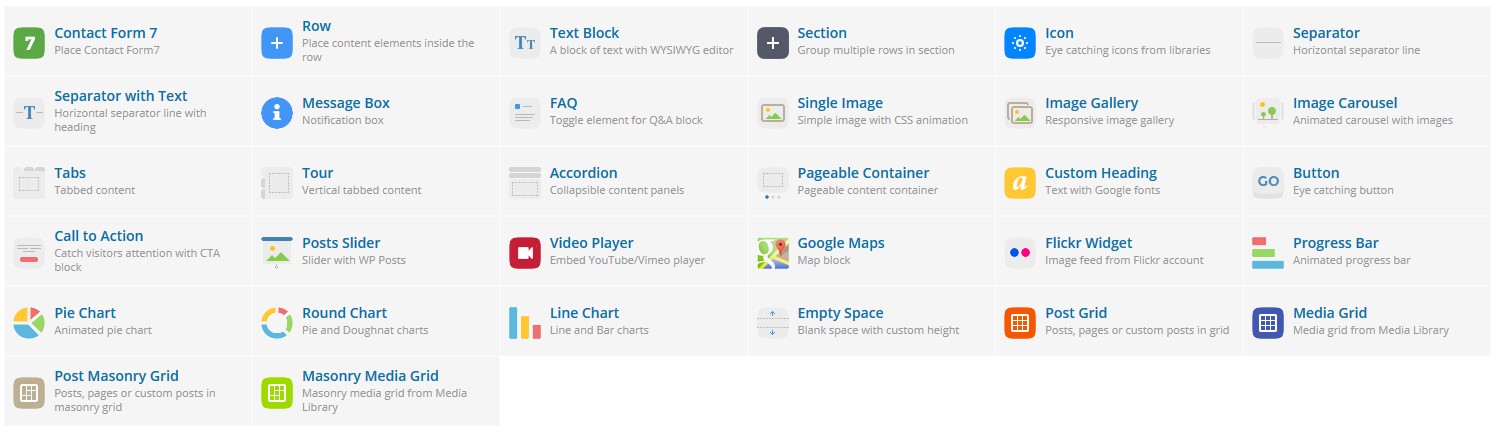Screen dimensions: 1496x435
Task: Select the blue Row plus icon
Action: (x=277, y=43)
